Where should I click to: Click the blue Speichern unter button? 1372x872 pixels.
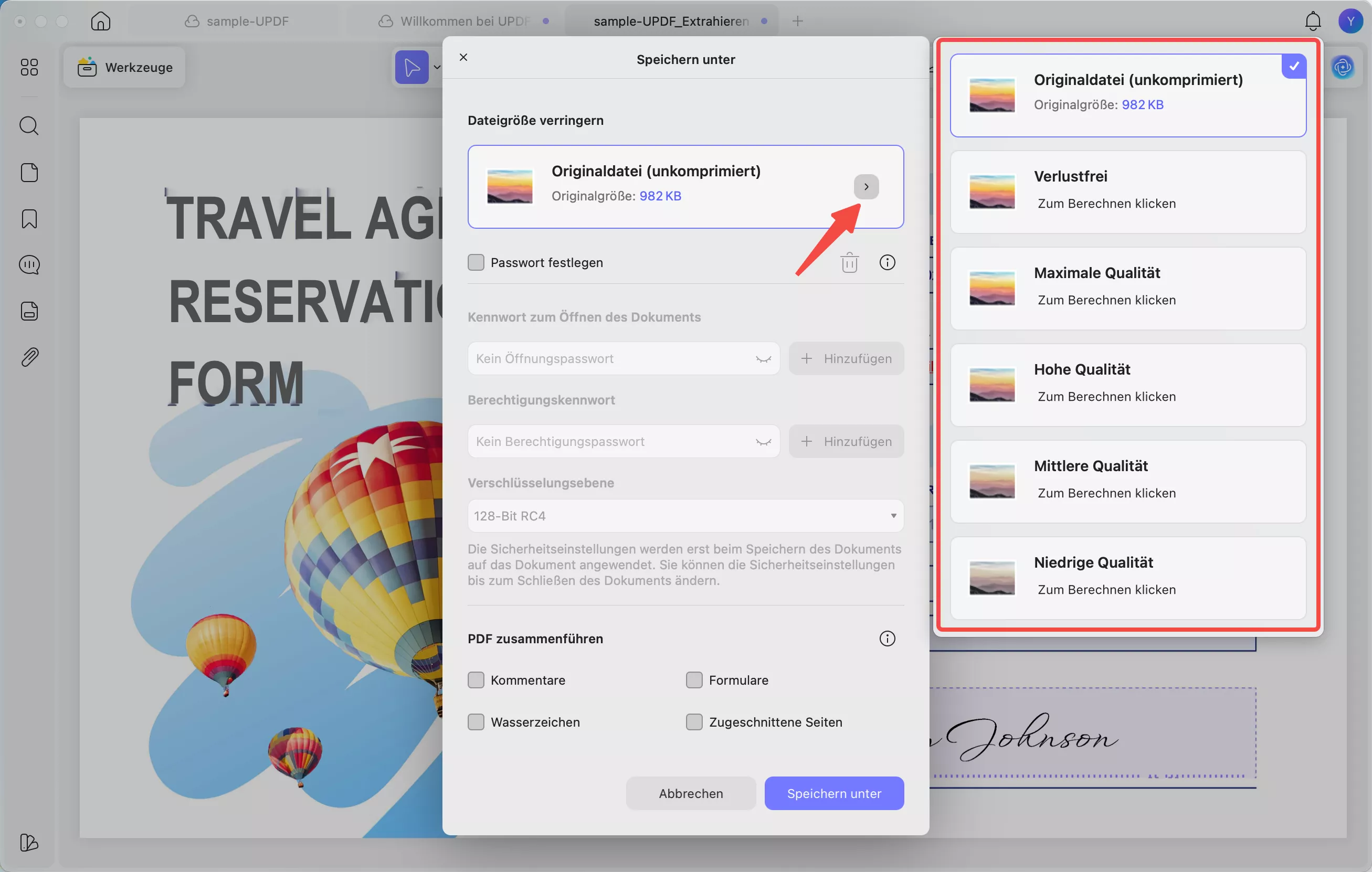click(x=833, y=793)
